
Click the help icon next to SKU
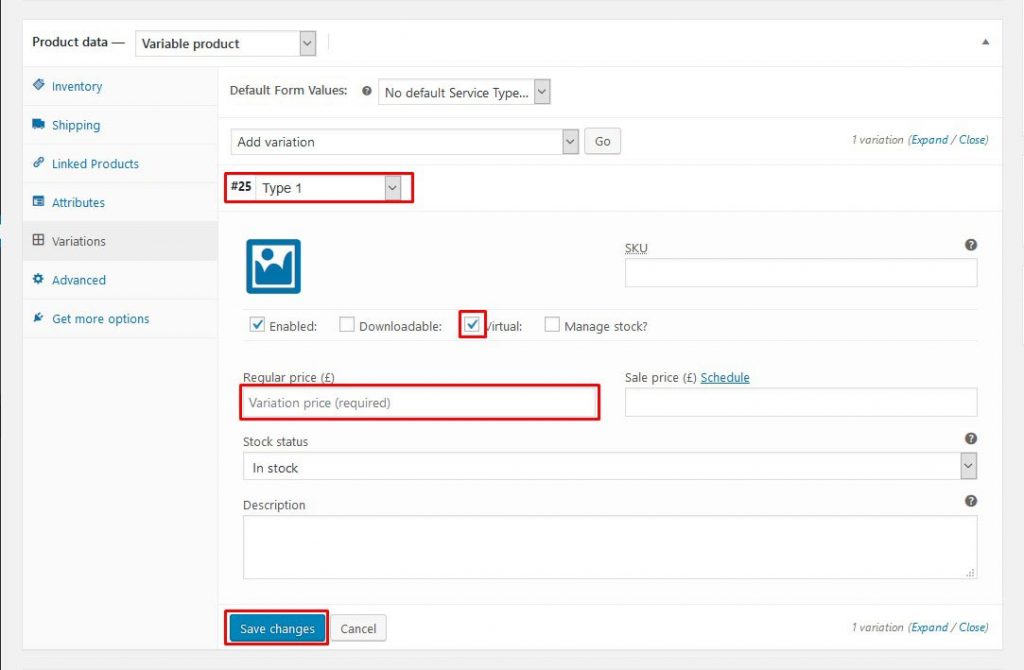(x=970, y=245)
